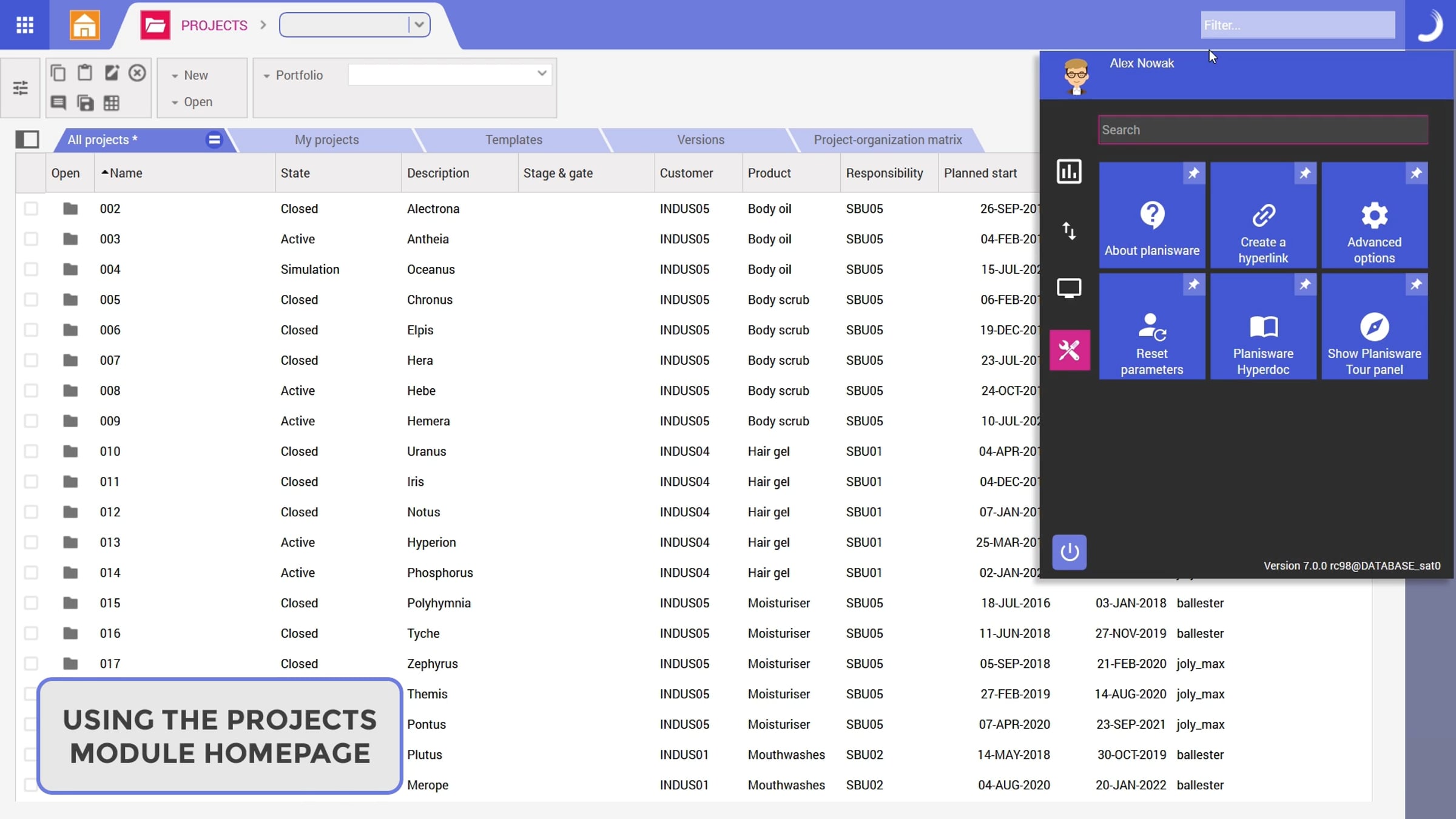Tick the checkbox for project 015
Viewport: 1456px width, 819px height.
(x=31, y=603)
